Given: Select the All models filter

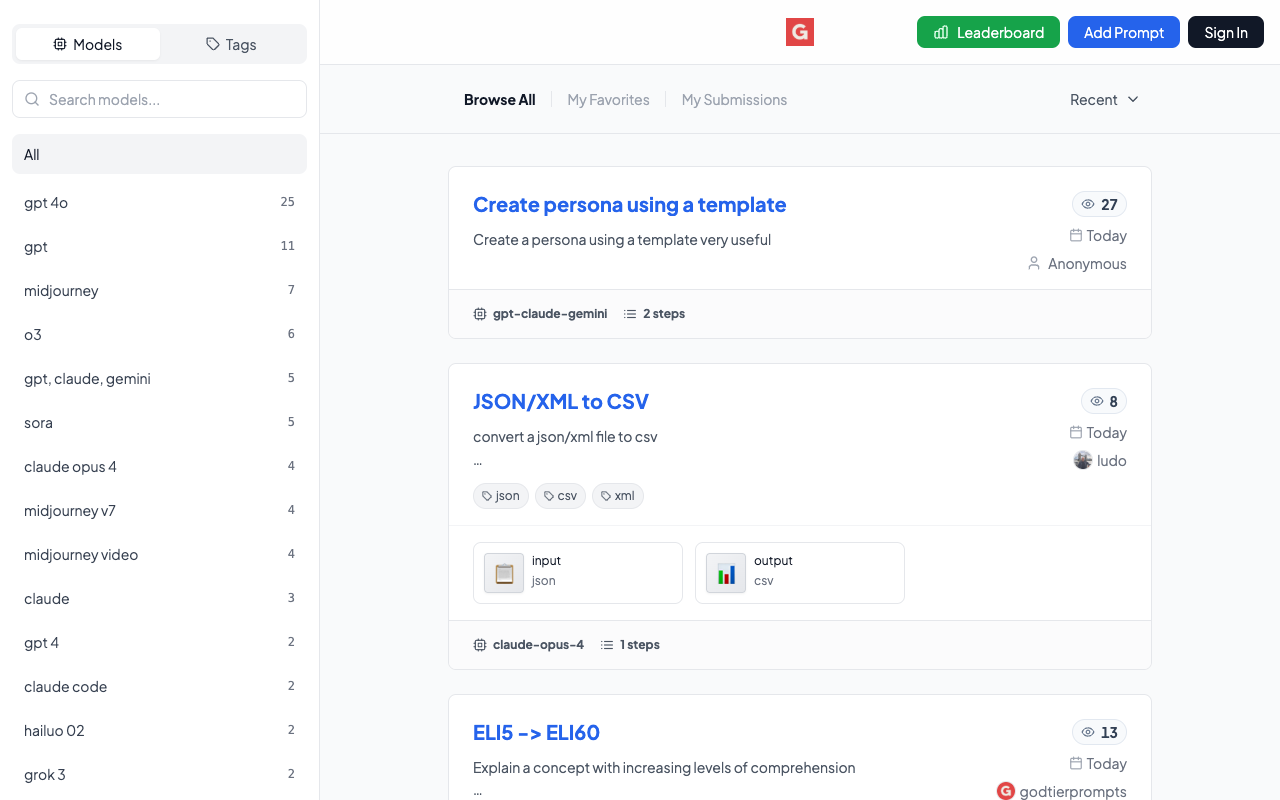Looking at the screenshot, I should tap(159, 154).
